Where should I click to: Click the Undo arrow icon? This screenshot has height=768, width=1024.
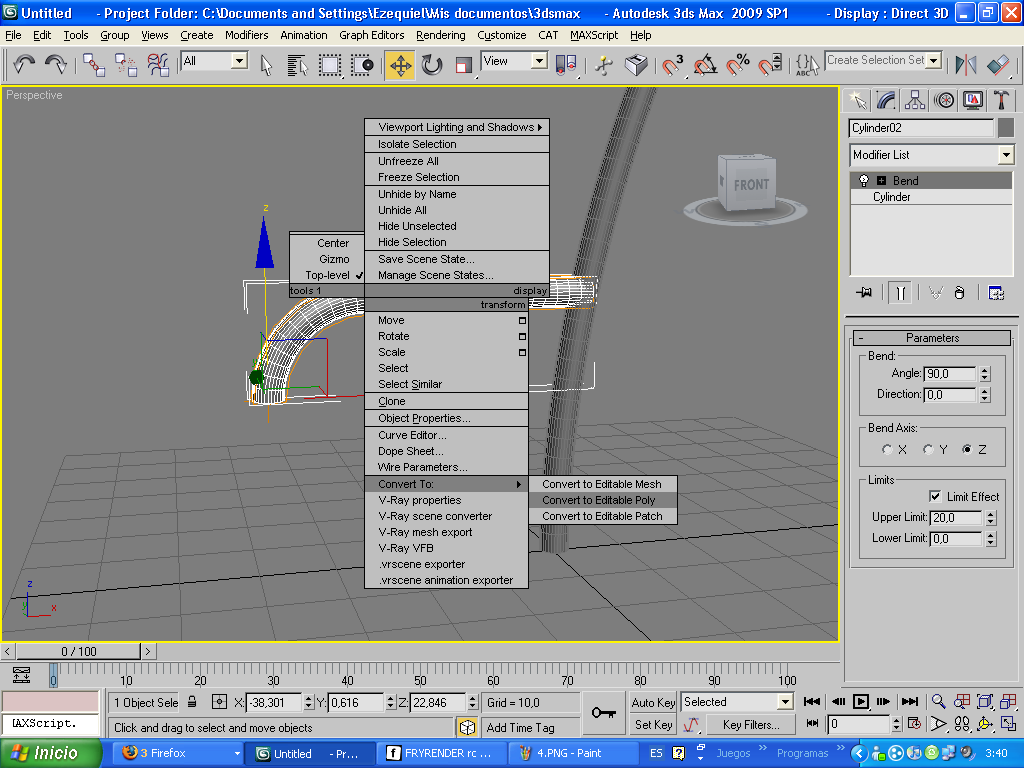[x=24, y=64]
